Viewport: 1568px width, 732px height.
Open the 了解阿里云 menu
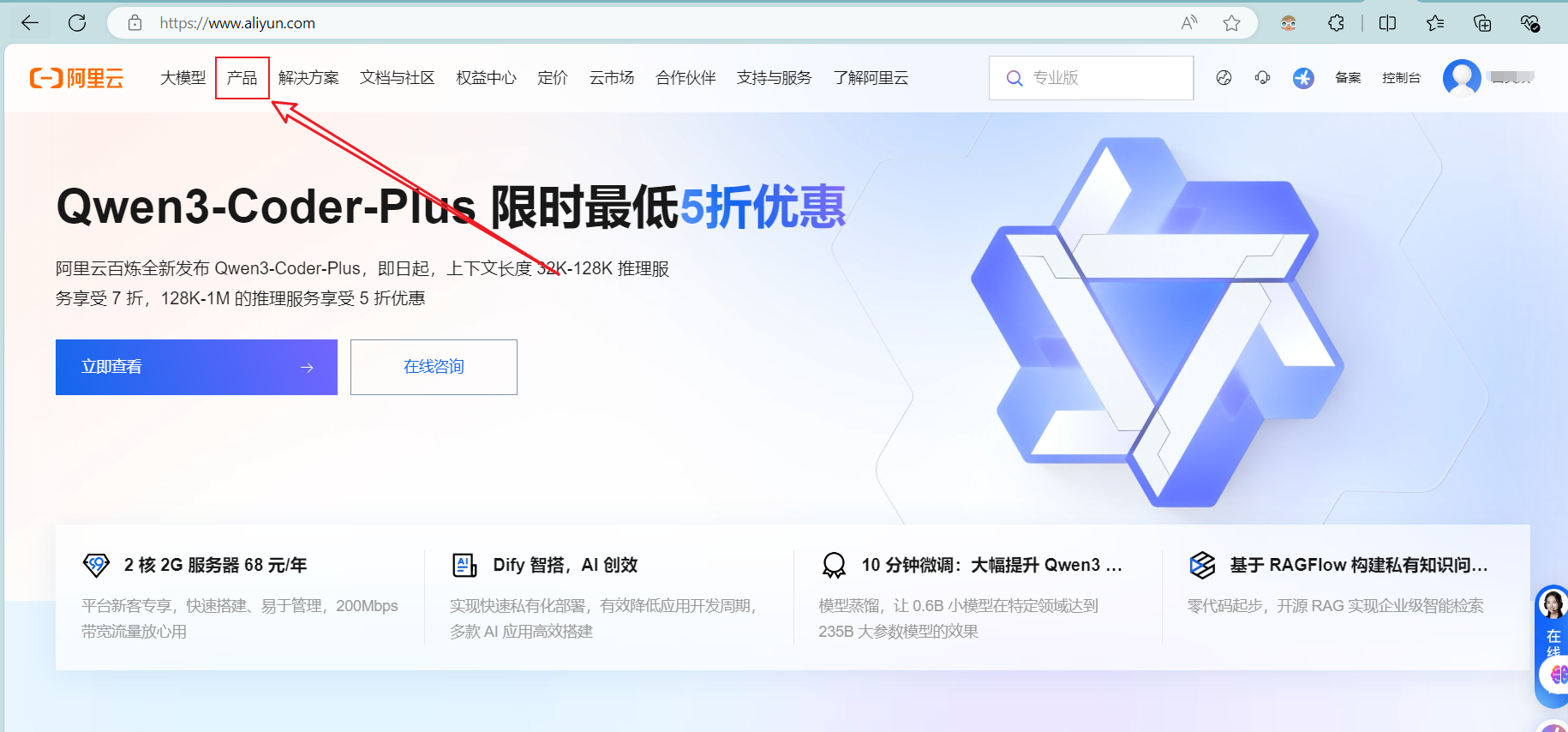pyautogui.click(x=871, y=78)
